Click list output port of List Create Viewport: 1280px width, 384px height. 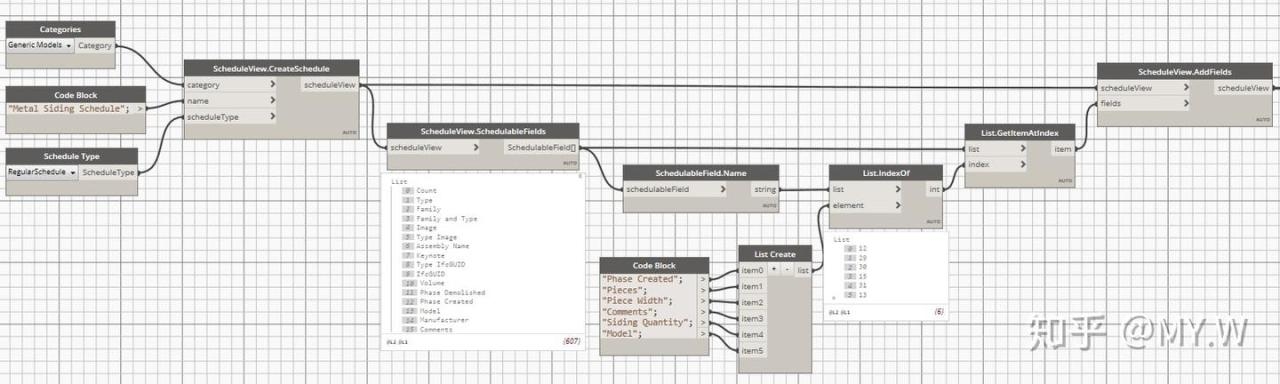[805, 270]
